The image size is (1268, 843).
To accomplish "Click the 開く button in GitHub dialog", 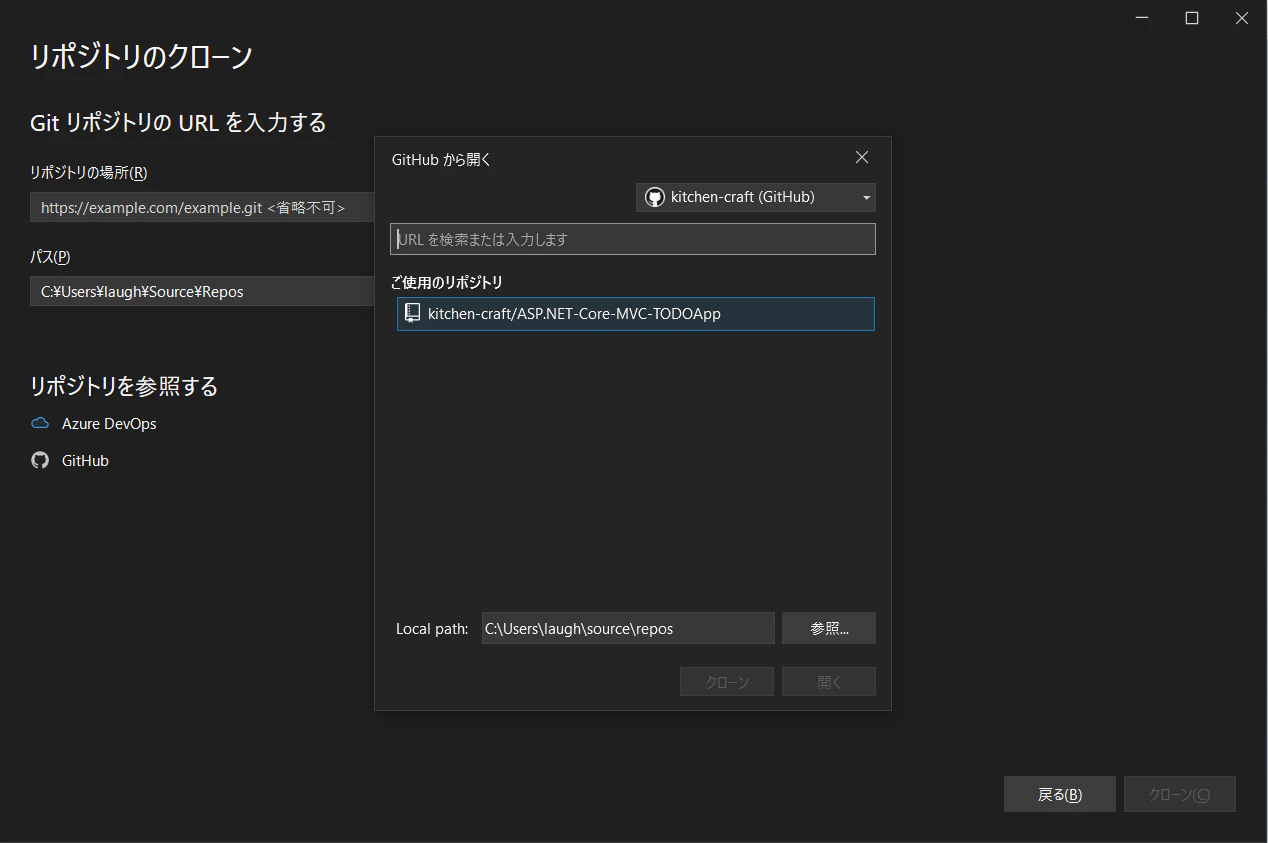I will point(829,682).
